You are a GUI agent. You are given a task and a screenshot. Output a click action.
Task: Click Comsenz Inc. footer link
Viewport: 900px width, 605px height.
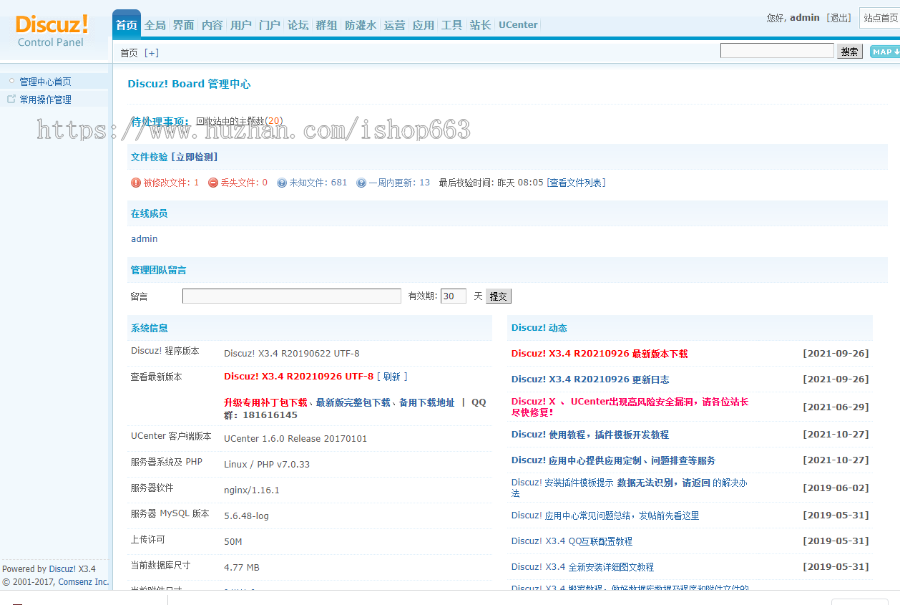(x=83, y=581)
